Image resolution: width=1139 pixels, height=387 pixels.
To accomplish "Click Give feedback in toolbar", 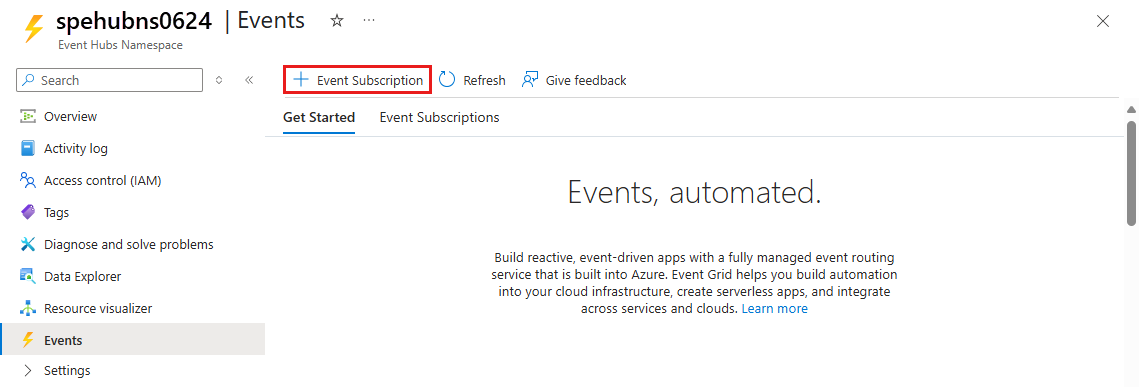I will tap(574, 81).
